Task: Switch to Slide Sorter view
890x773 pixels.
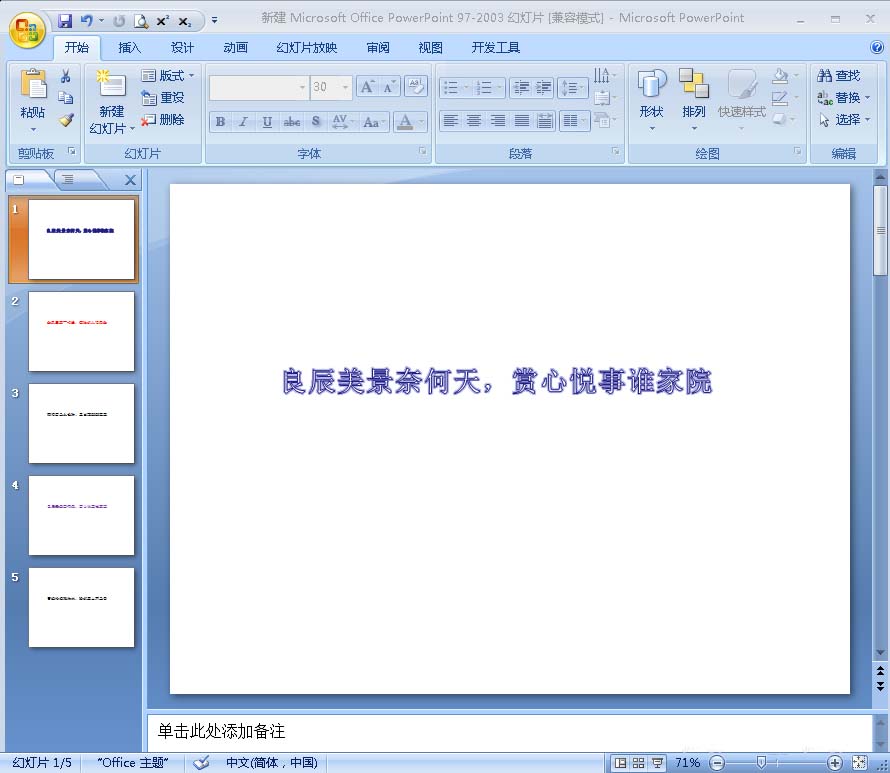Action: click(638, 763)
